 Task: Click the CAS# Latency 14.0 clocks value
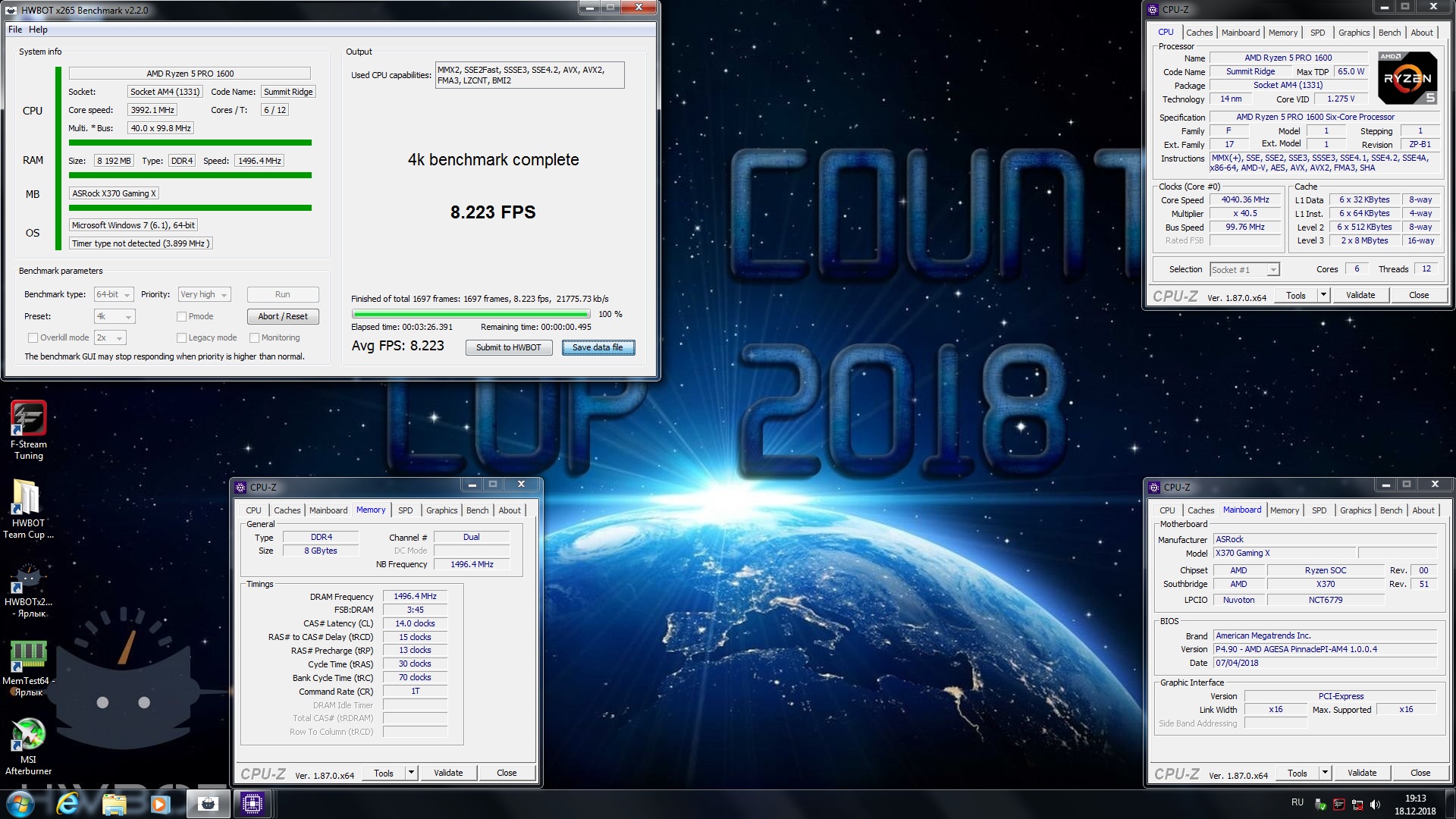tap(415, 623)
